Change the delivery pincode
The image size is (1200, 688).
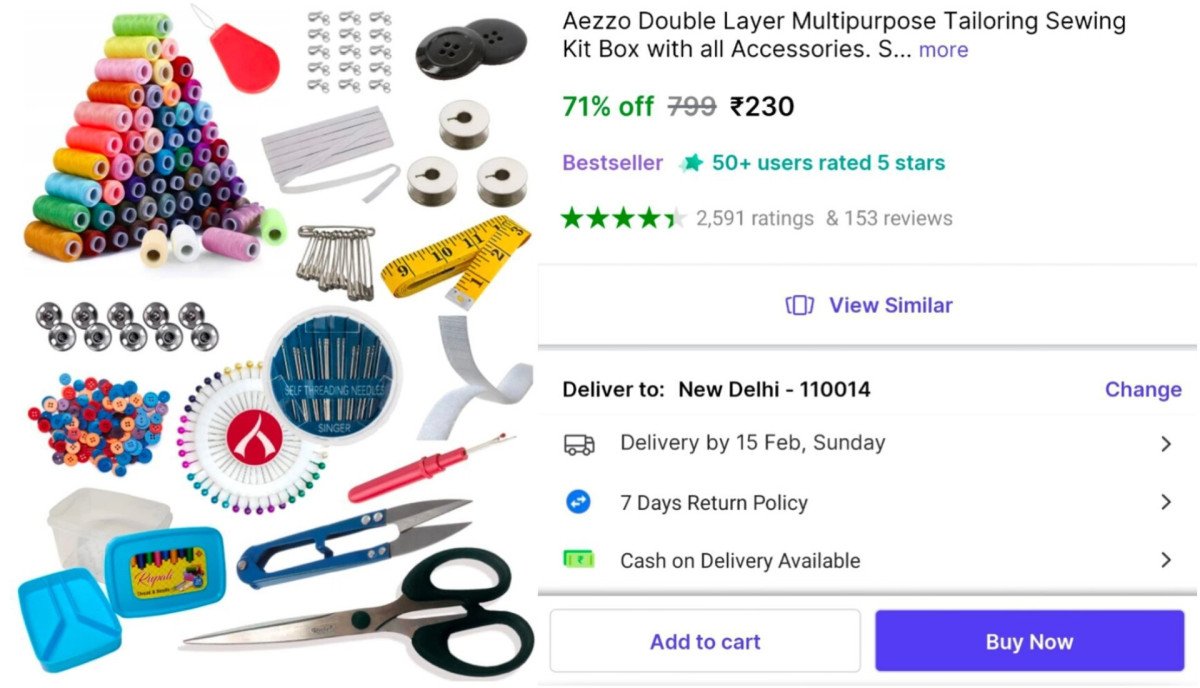[1143, 389]
